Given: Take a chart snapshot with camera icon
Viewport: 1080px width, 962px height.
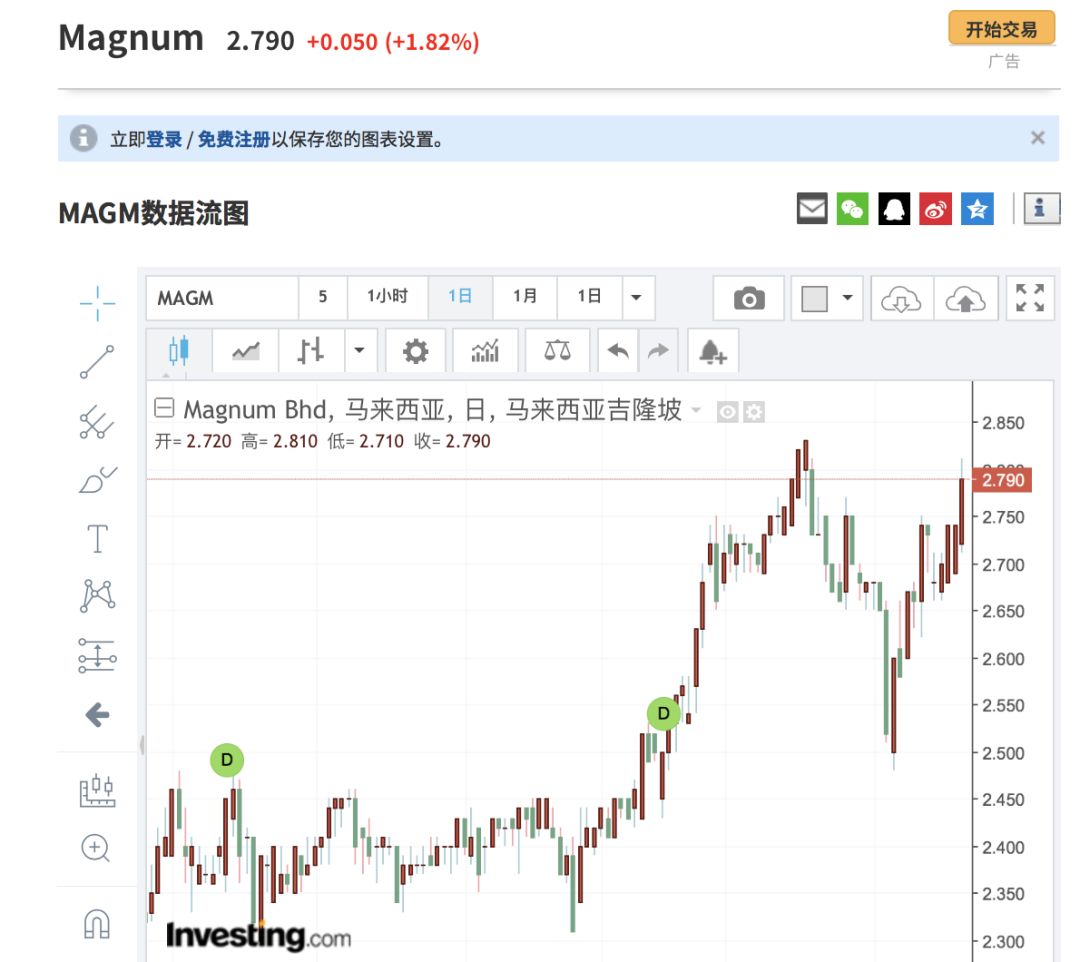Looking at the screenshot, I should (749, 298).
